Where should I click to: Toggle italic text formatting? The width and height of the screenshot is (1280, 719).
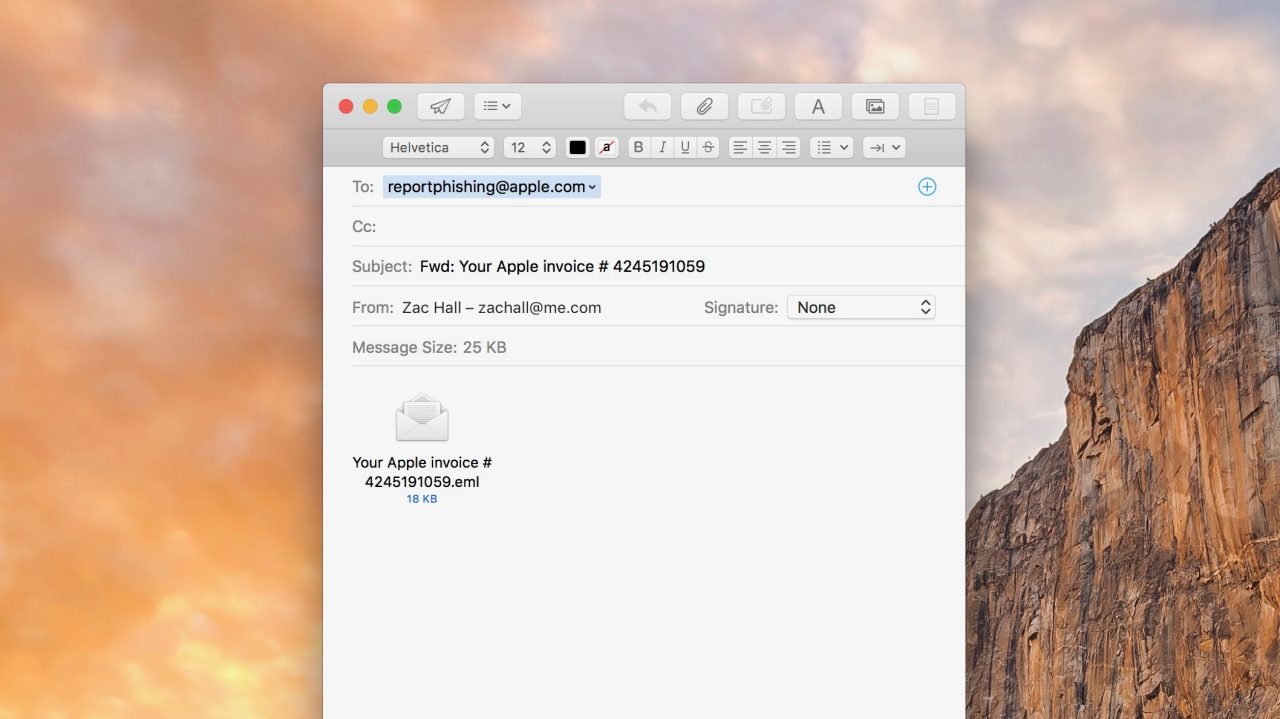coord(661,147)
